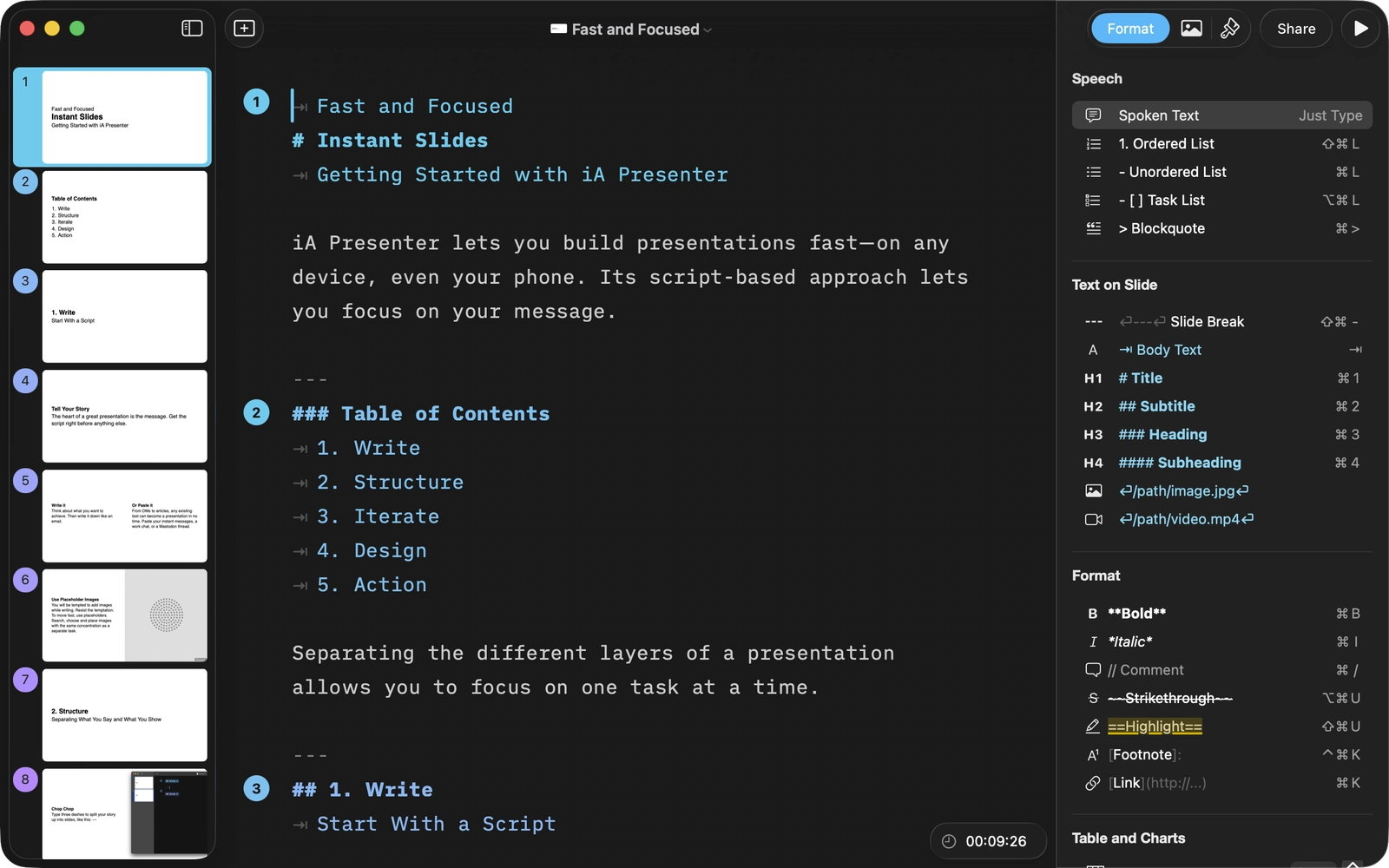This screenshot has width=1389, height=868.
Task: Click slide marker 2 in editor
Action: [x=256, y=412]
